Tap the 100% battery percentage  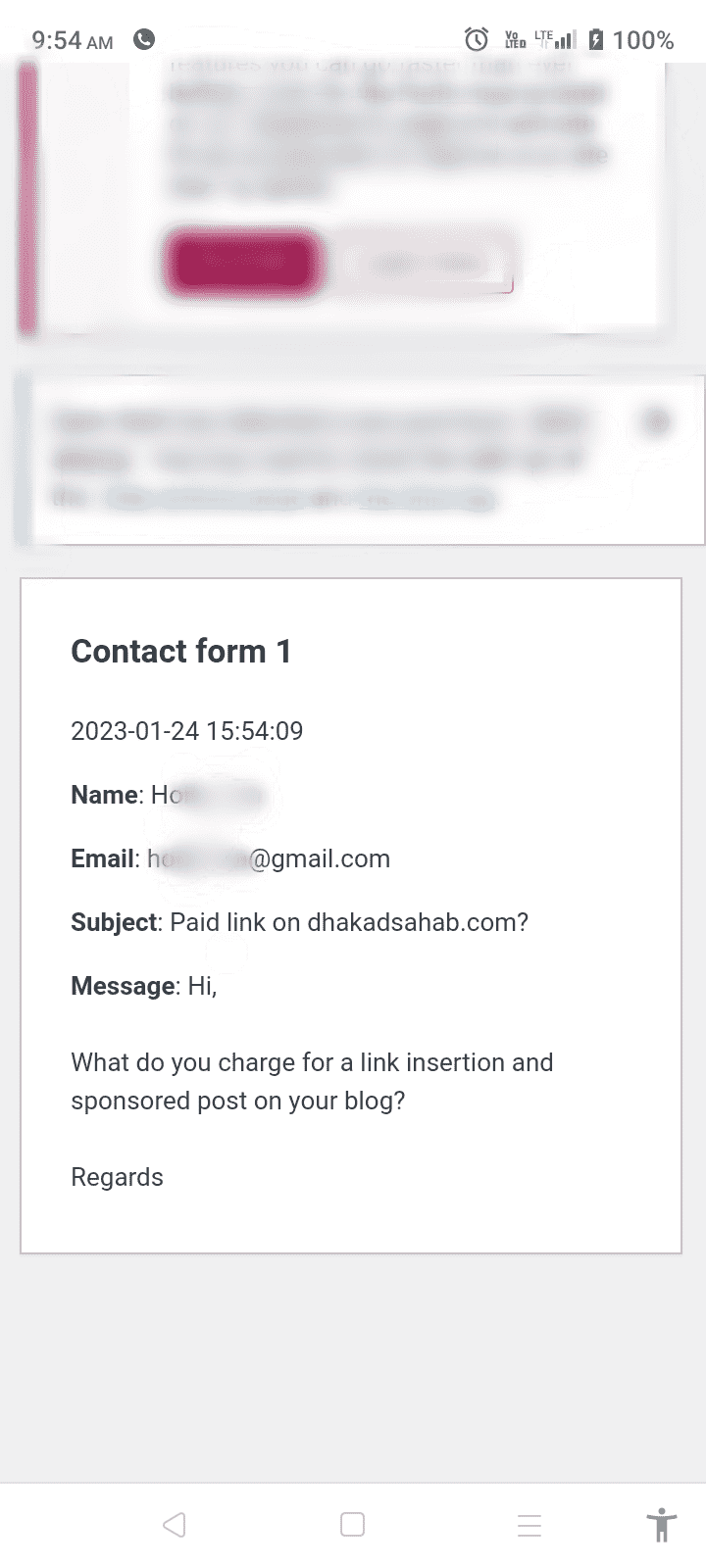643,40
